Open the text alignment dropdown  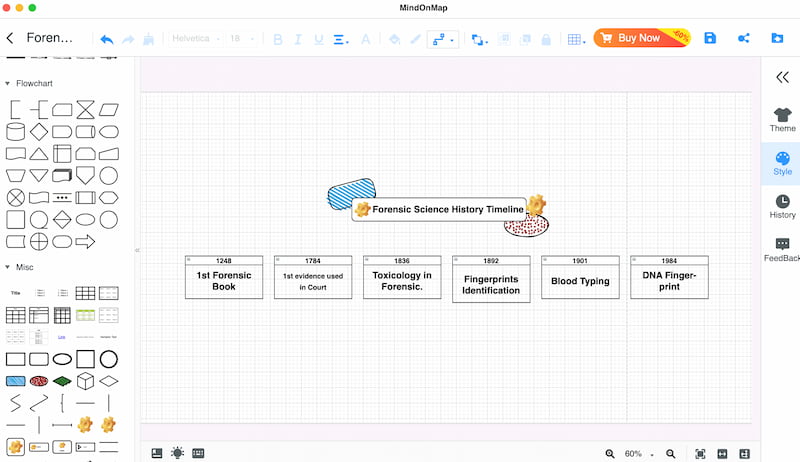341,39
